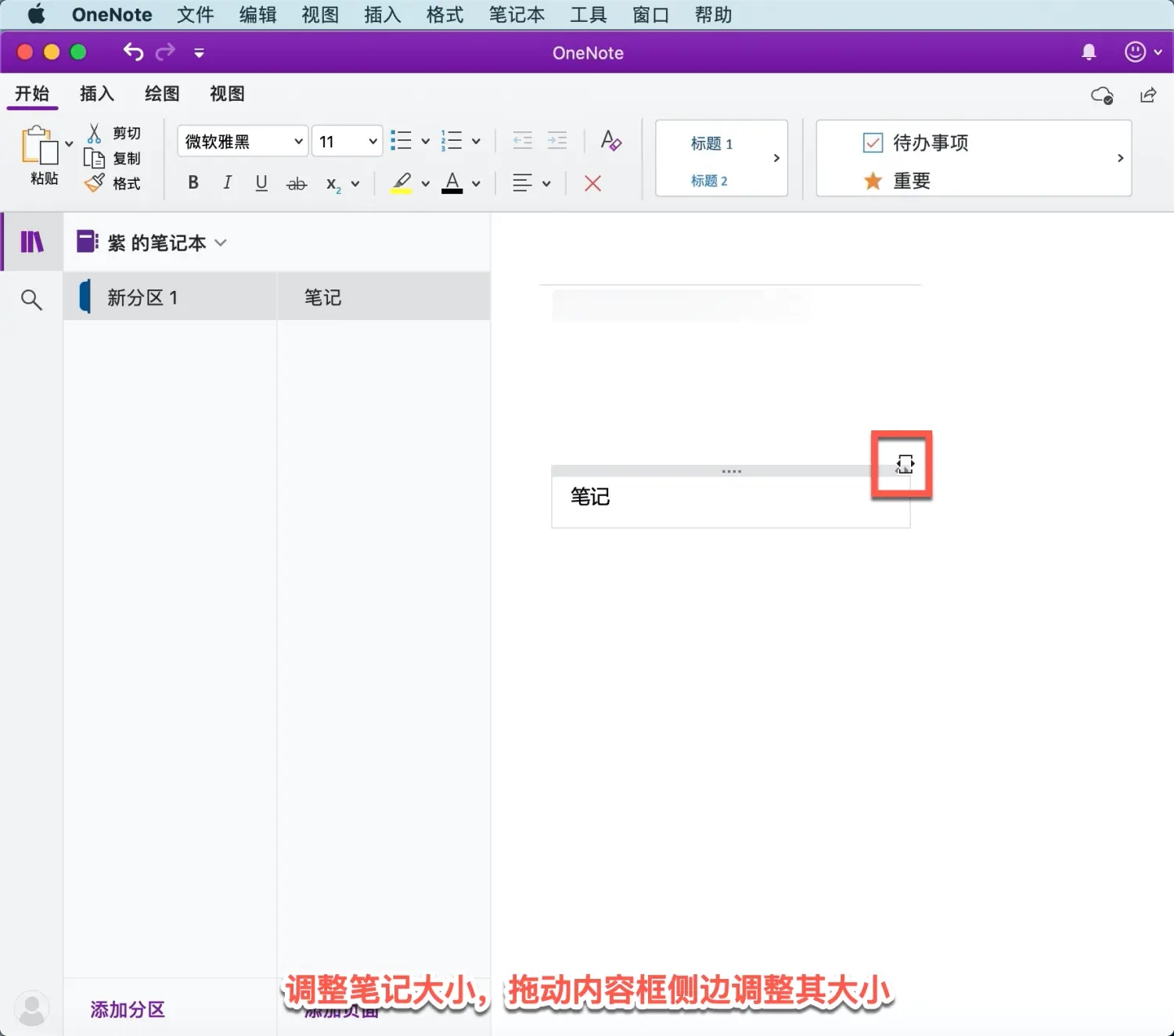Screen dimensions: 1174x1036
Task: Click the Format Painter (格式) icon
Action: coord(95,183)
